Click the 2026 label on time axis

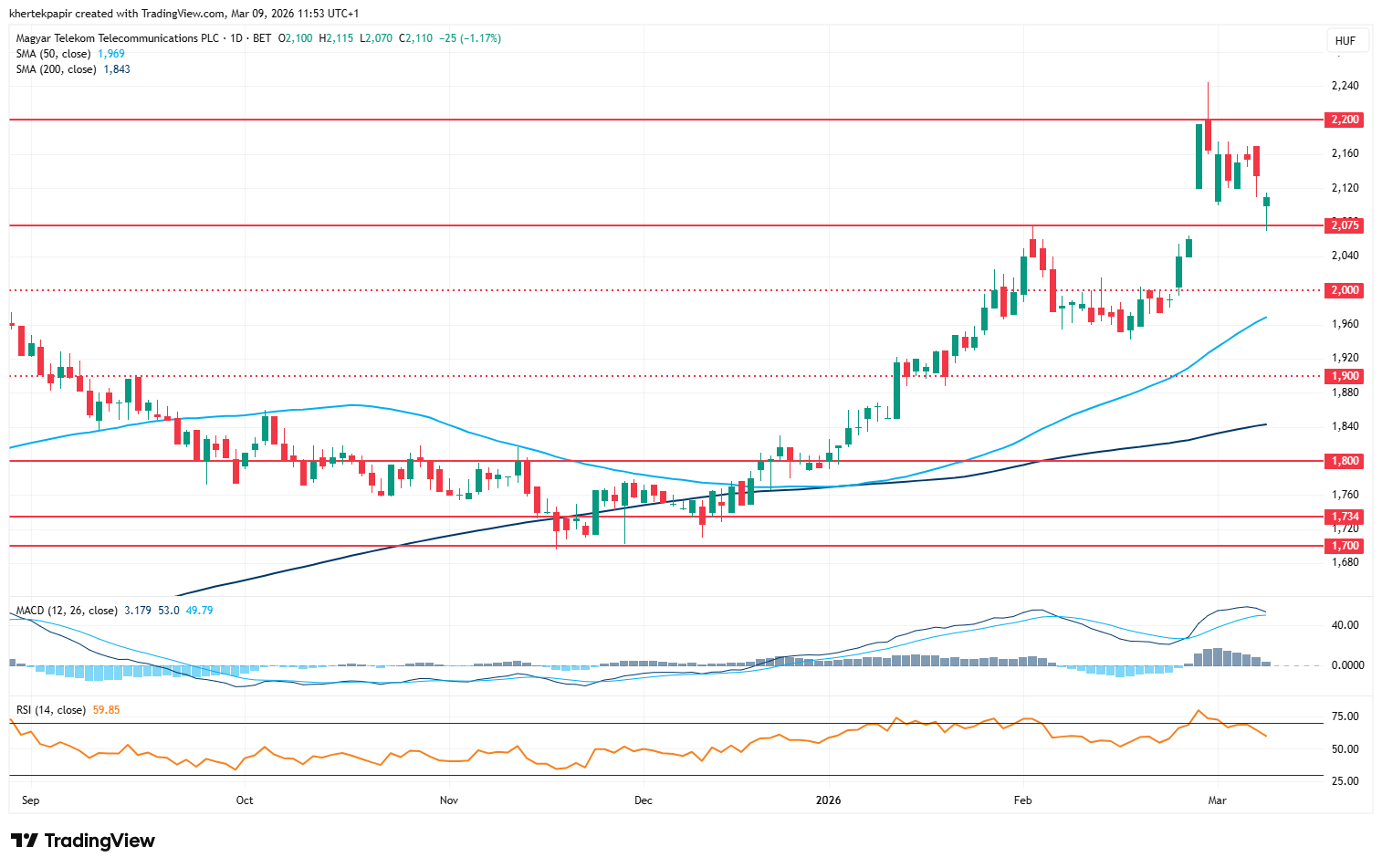(828, 800)
